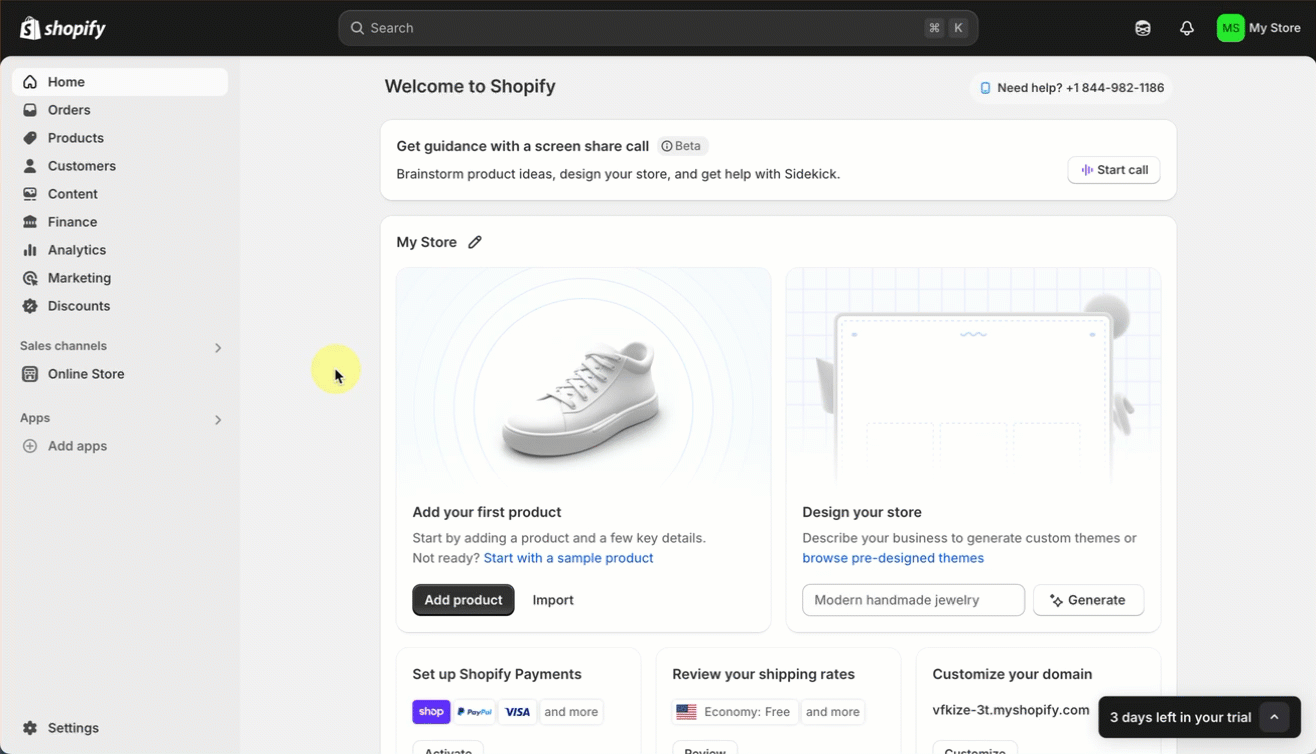Image resolution: width=1316 pixels, height=754 pixels.
Task: Click the vfkize-3t.myshopify.com domain text
Action: click(1010, 710)
